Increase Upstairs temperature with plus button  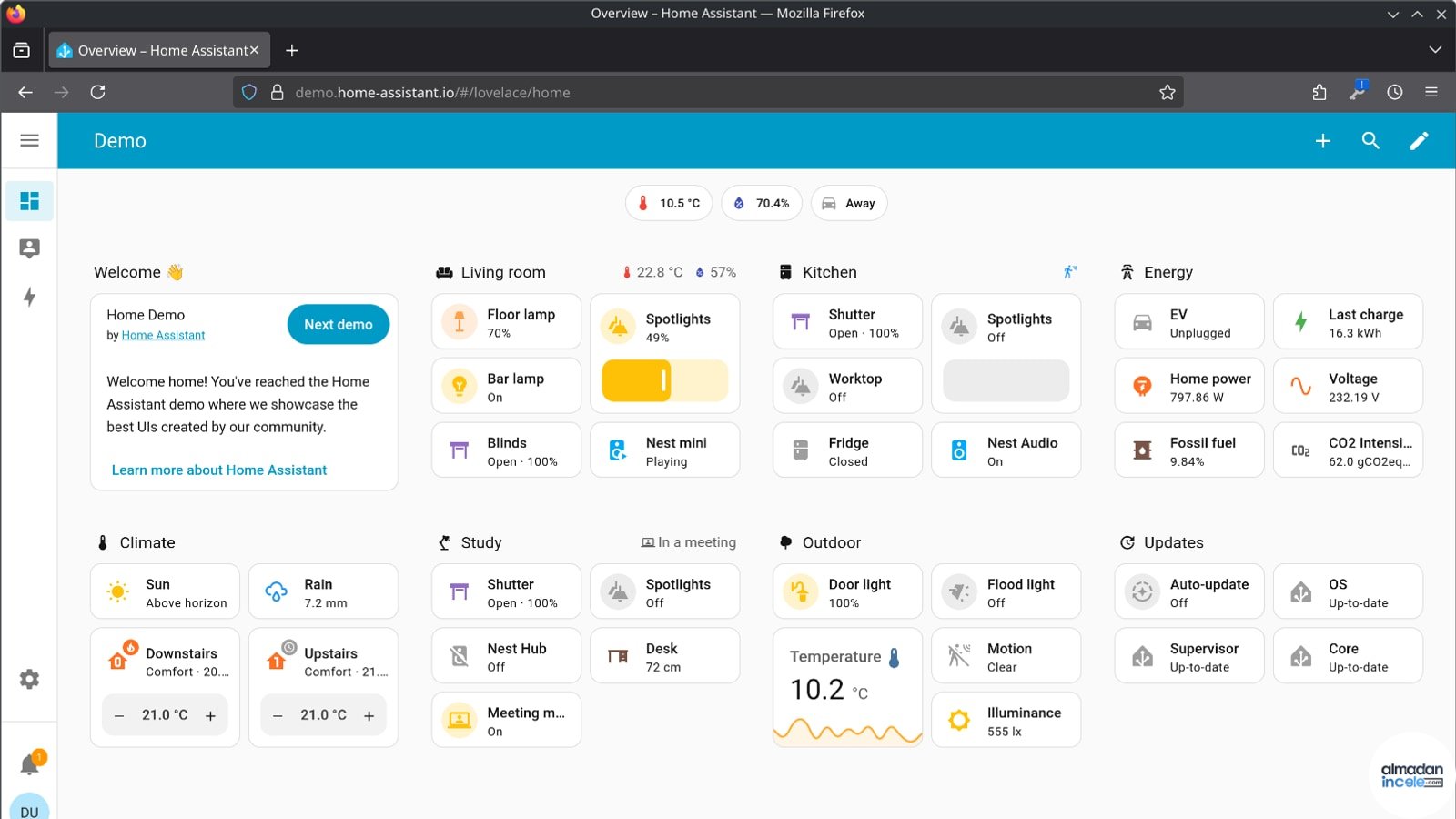coord(369,715)
